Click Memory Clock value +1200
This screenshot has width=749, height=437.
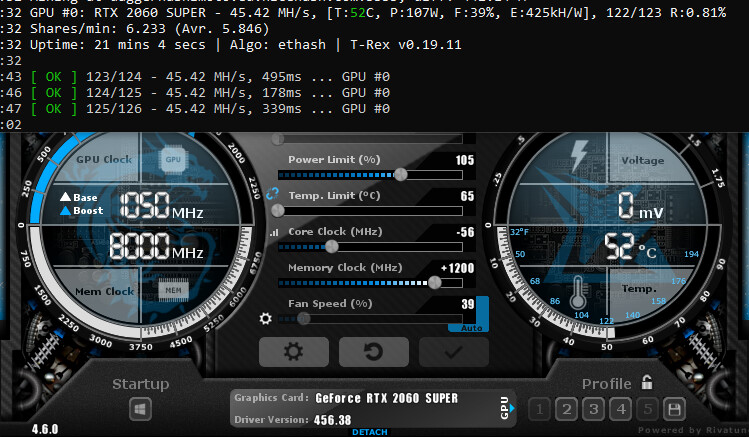(x=457, y=268)
